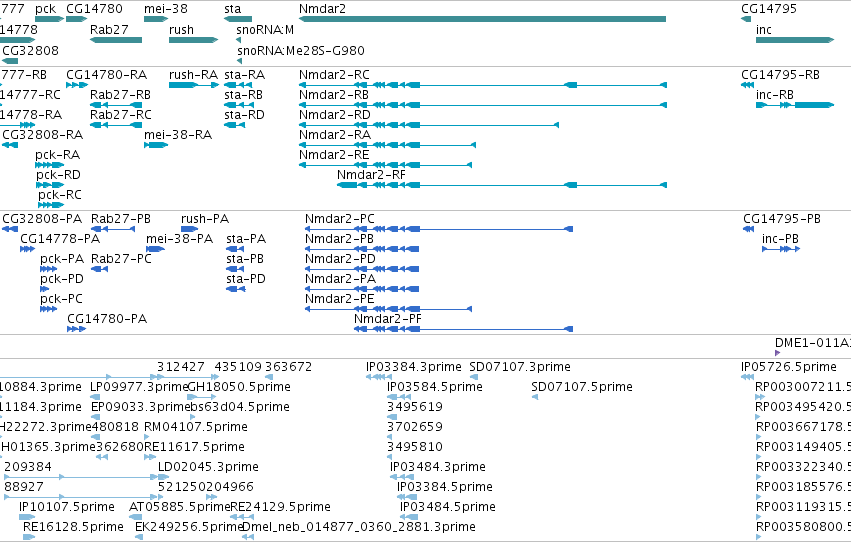Select the SD07107.3prime EST label

(520, 367)
